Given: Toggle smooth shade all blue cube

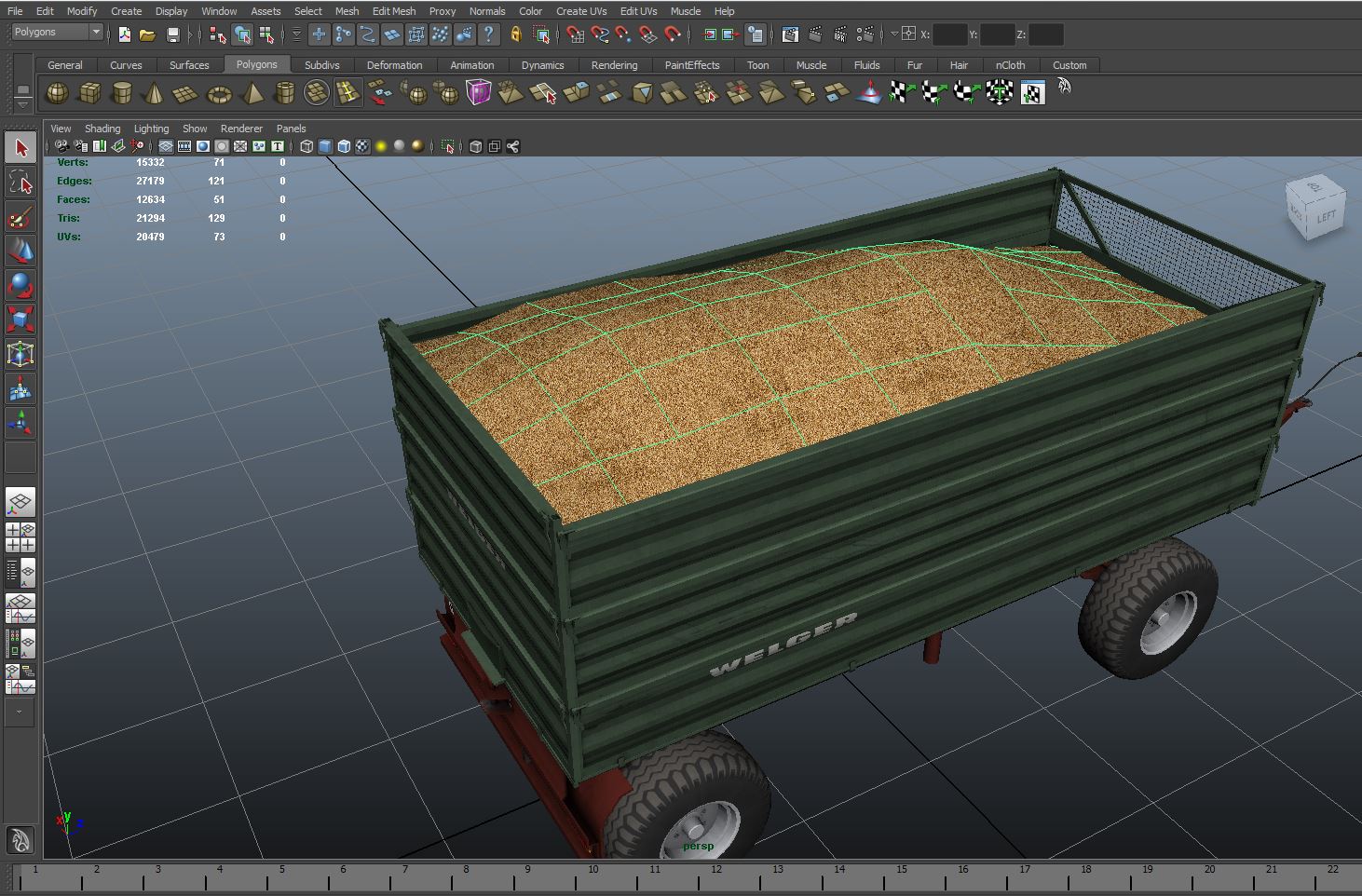Looking at the screenshot, I should [x=325, y=146].
